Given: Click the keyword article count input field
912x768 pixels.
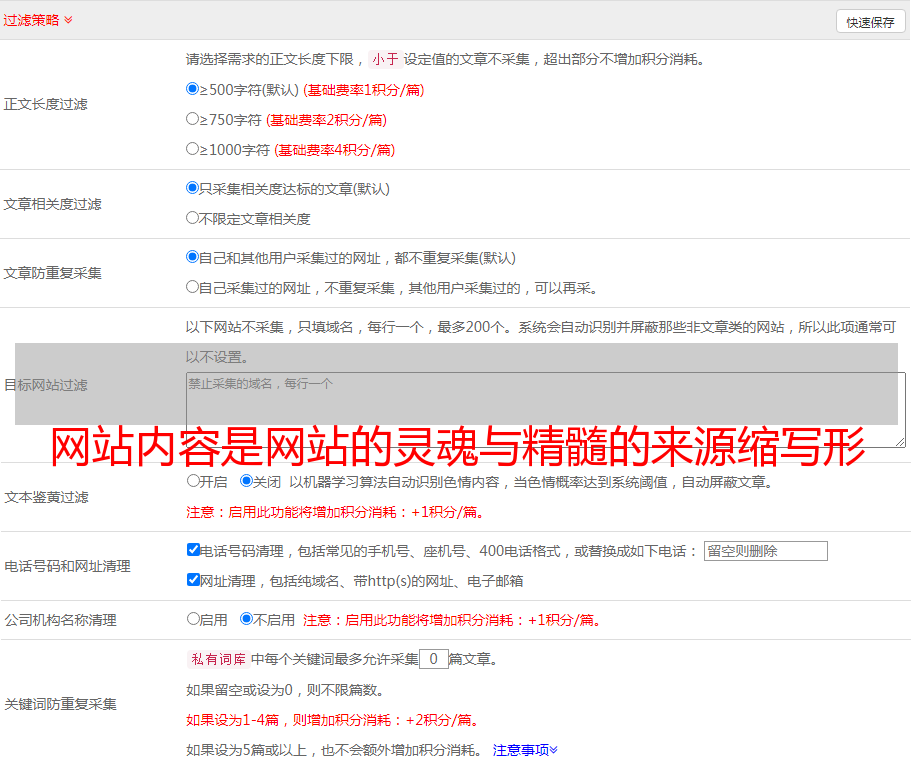Looking at the screenshot, I should (x=433, y=659).
